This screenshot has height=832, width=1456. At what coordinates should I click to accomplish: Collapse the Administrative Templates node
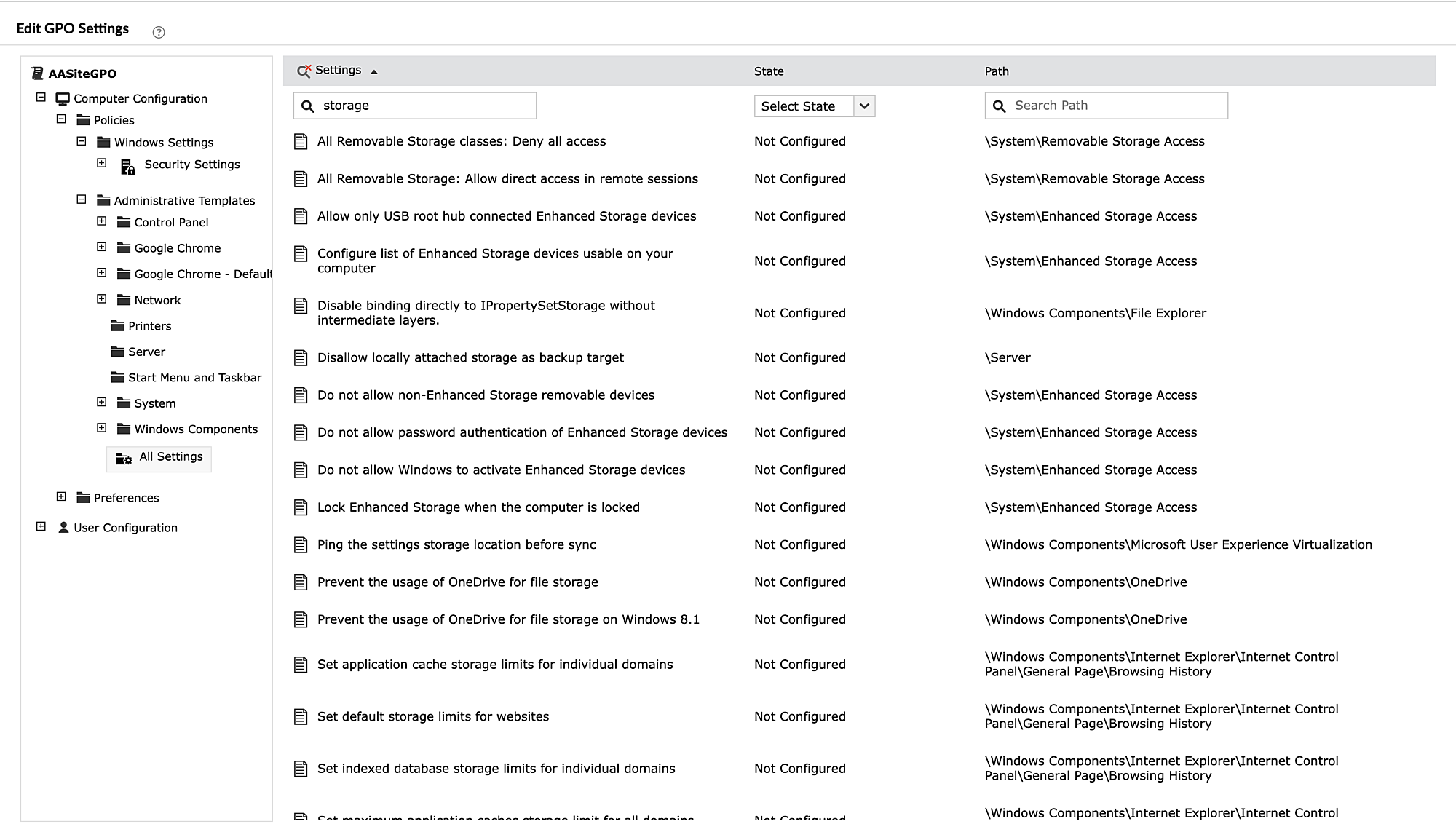pyautogui.click(x=82, y=199)
